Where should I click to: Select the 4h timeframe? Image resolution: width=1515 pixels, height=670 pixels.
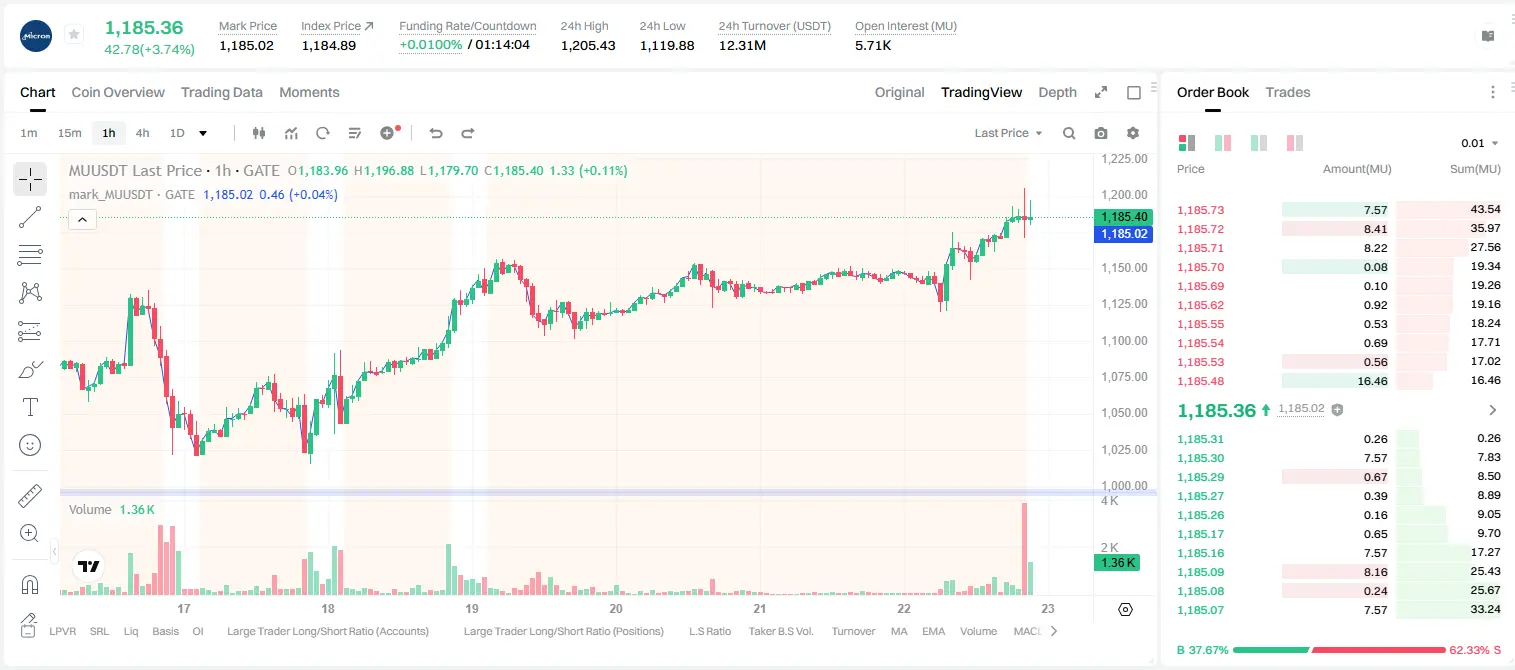143,133
